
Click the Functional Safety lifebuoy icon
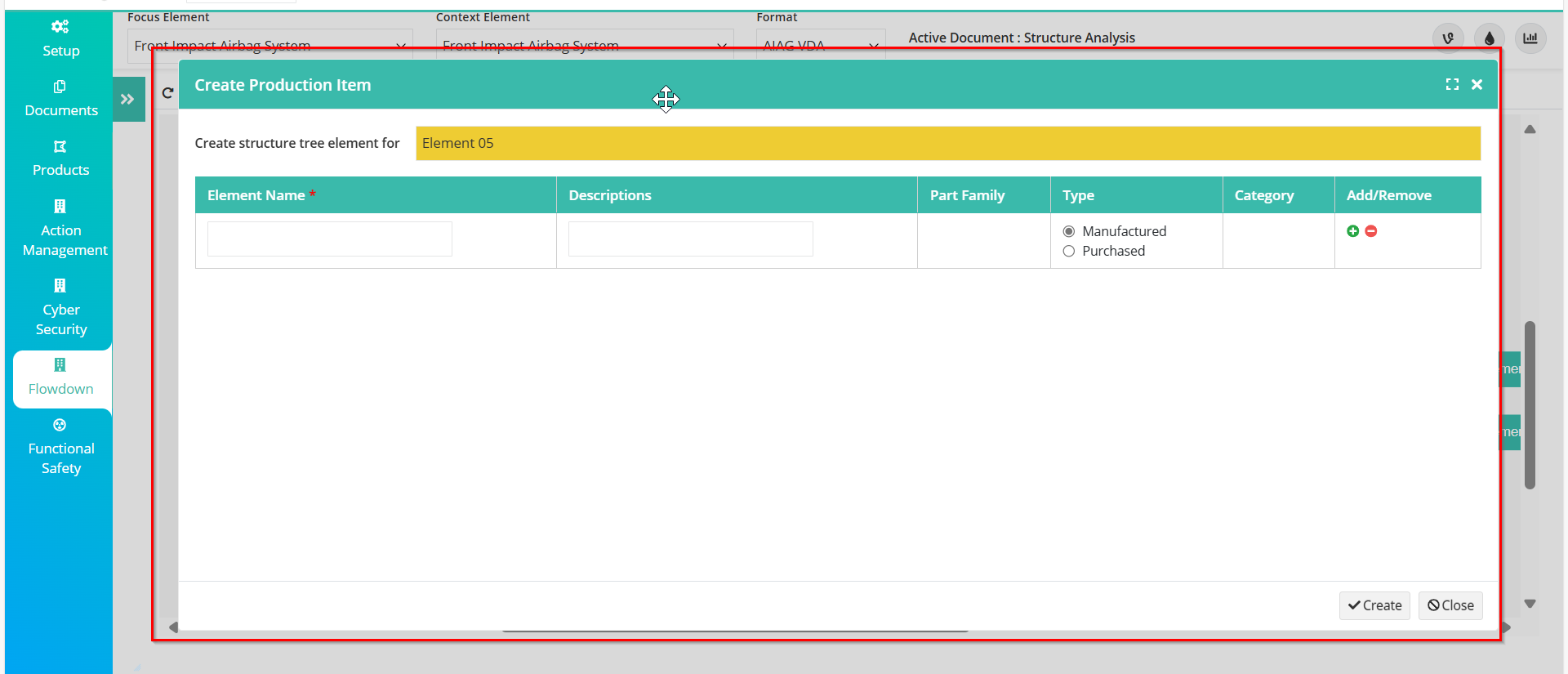tap(60, 425)
